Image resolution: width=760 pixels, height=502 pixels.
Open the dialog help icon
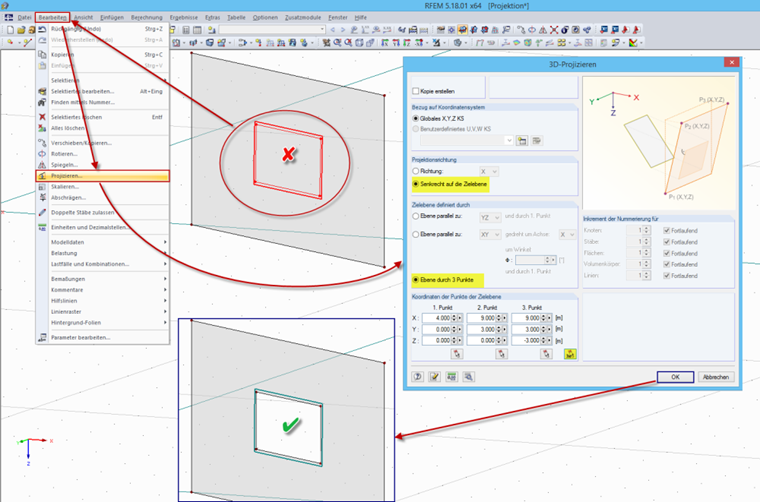pos(418,377)
